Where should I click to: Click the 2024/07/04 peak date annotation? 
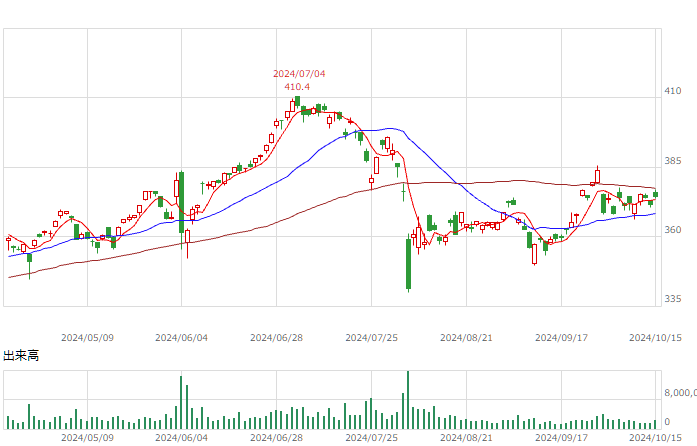click(x=299, y=73)
